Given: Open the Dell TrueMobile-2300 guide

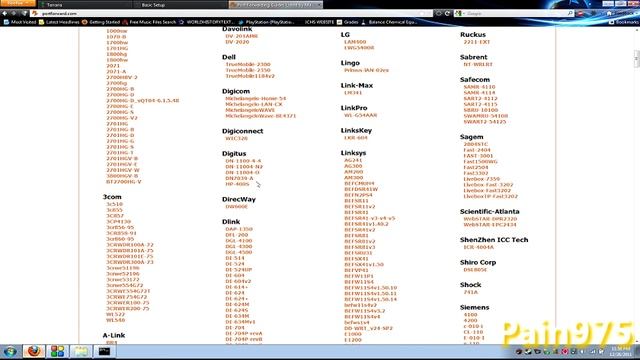Looking at the screenshot, I should pos(248,64).
